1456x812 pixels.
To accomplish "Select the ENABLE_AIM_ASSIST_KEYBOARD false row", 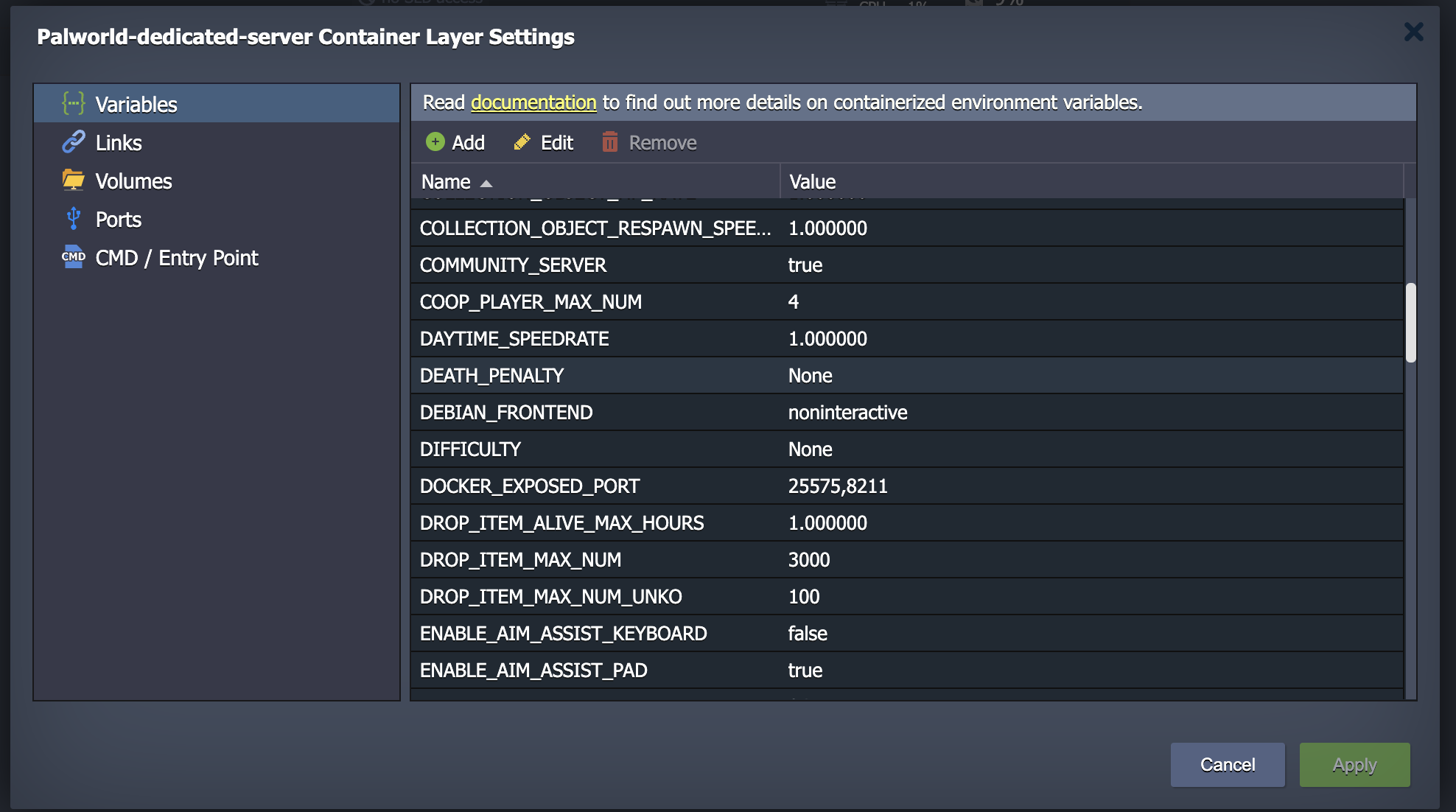I will click(x=907, y=634).
